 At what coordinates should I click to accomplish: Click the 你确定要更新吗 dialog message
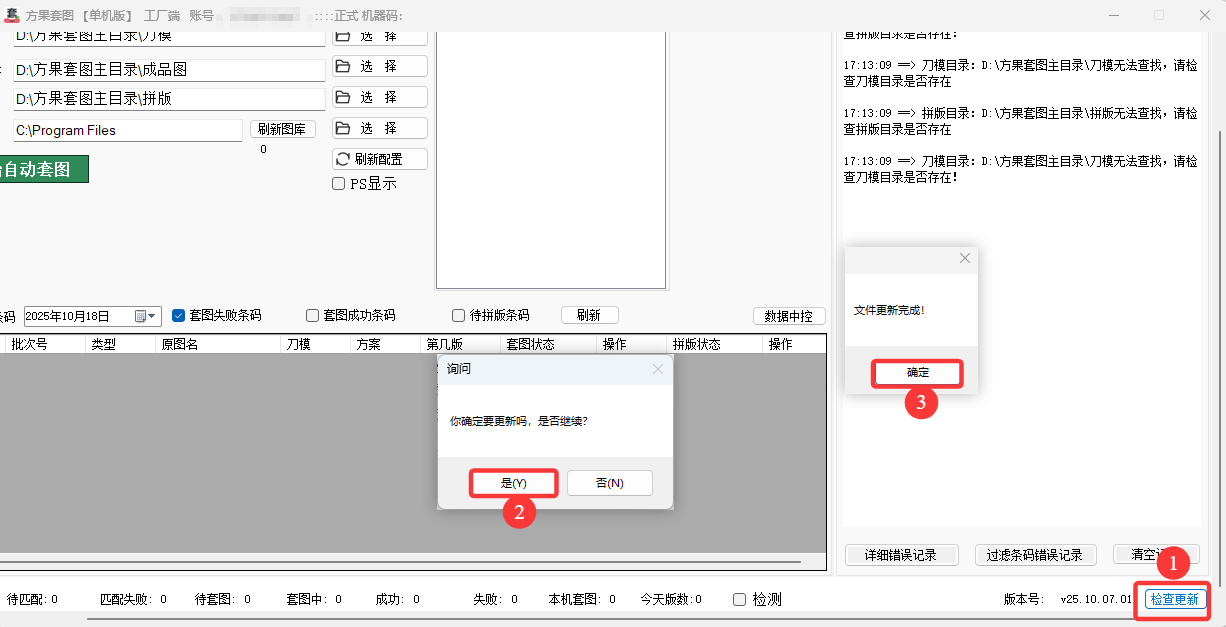click(519, 421)
